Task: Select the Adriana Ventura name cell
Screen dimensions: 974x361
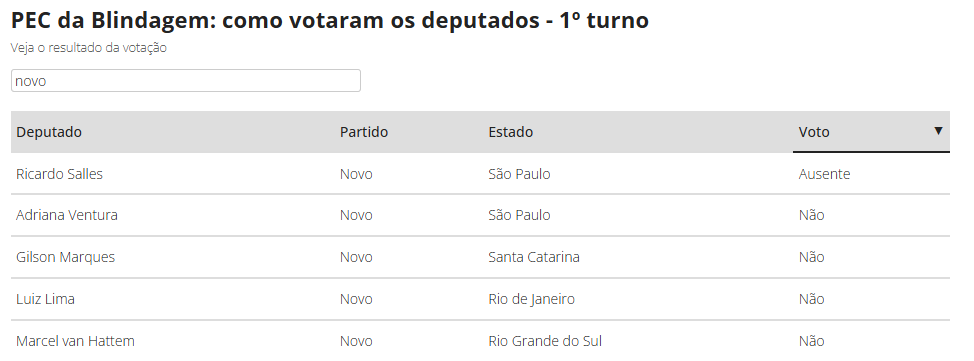Action: coord(66,215)
